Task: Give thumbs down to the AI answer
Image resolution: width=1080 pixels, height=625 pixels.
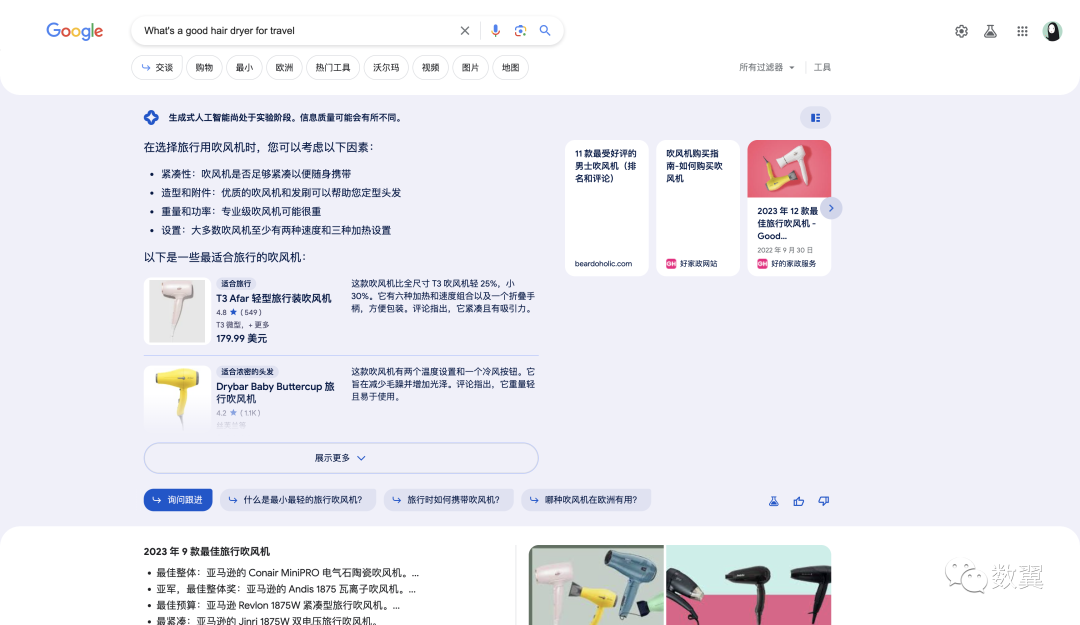Action: click(x=824, y=501)
